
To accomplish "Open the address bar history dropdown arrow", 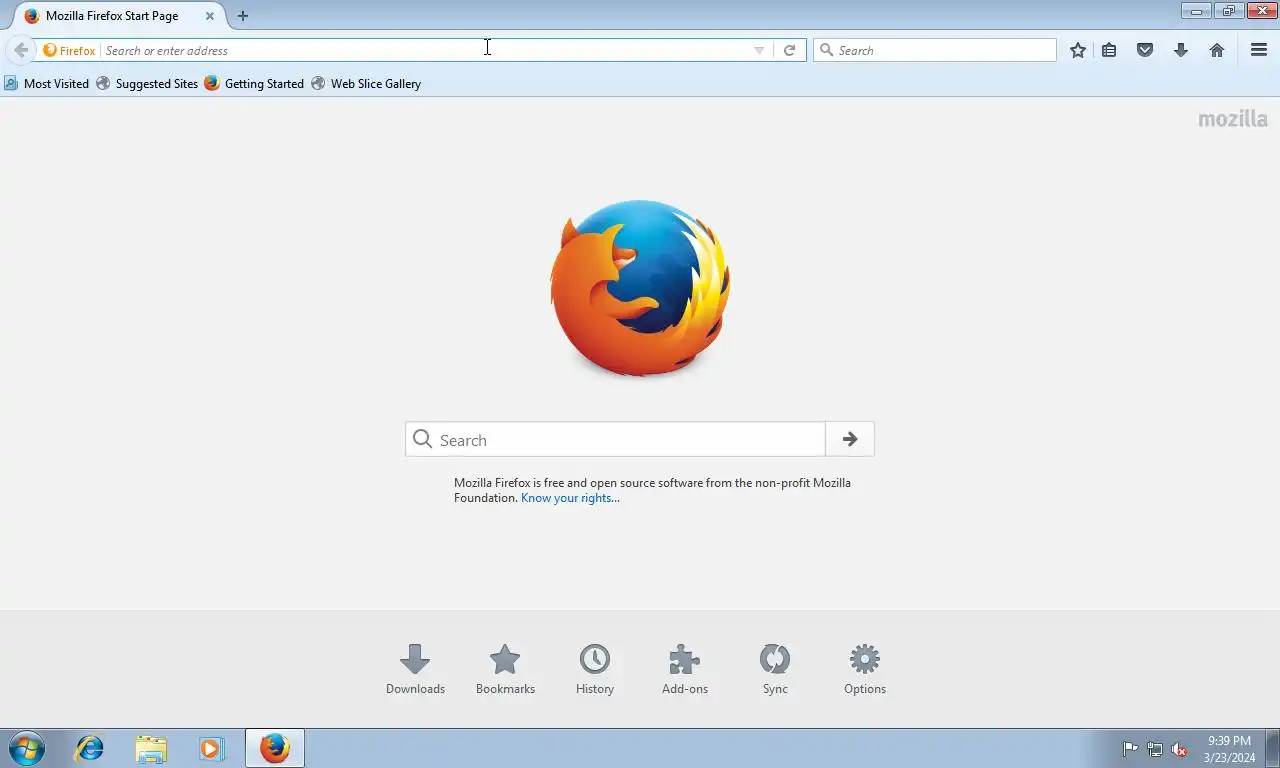I will tap(759, 51).
